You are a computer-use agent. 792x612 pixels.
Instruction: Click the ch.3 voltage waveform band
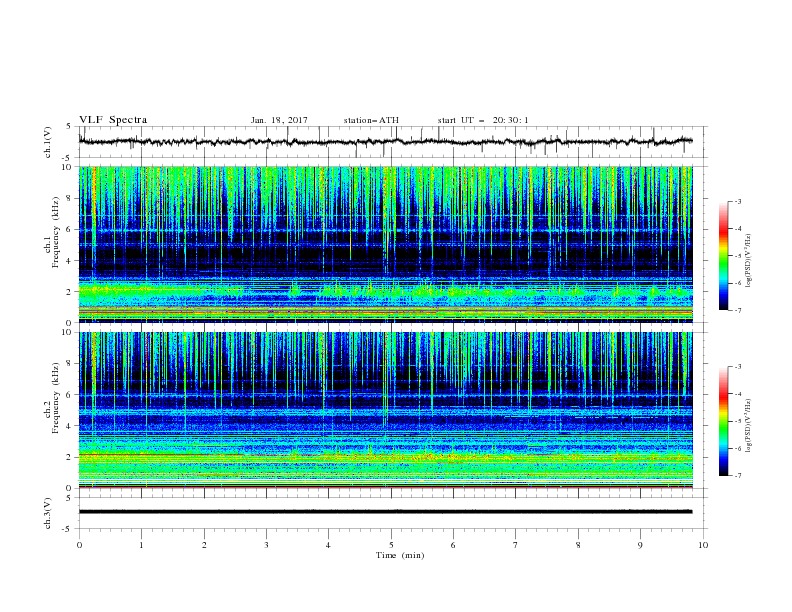(385, 512)
